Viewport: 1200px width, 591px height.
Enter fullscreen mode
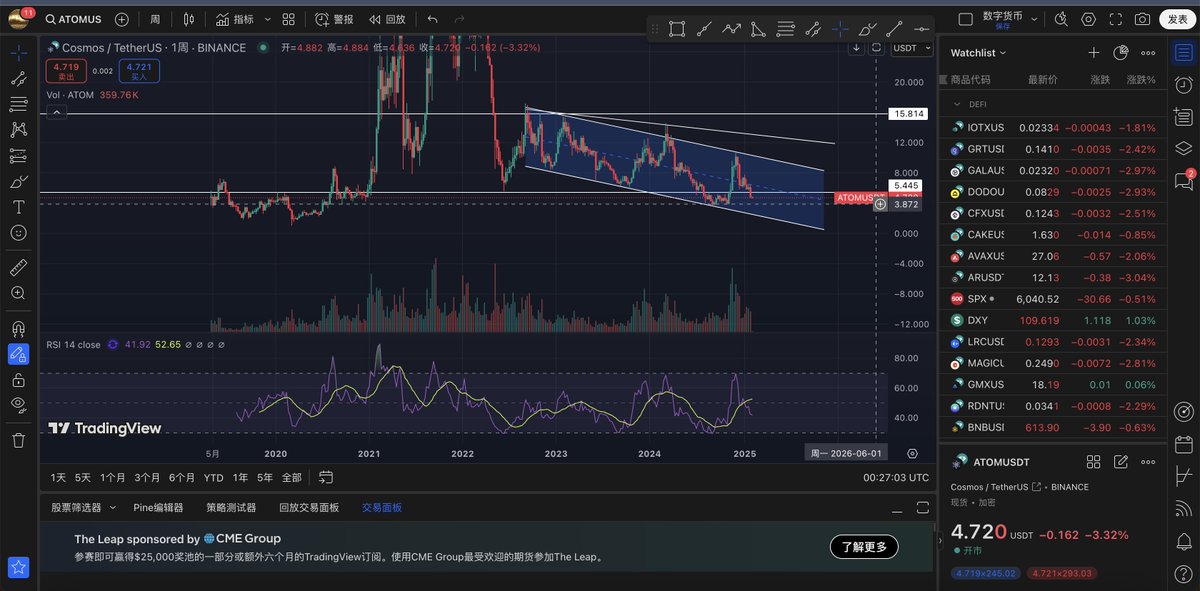pyautogui.click(x=1115, y=19)
